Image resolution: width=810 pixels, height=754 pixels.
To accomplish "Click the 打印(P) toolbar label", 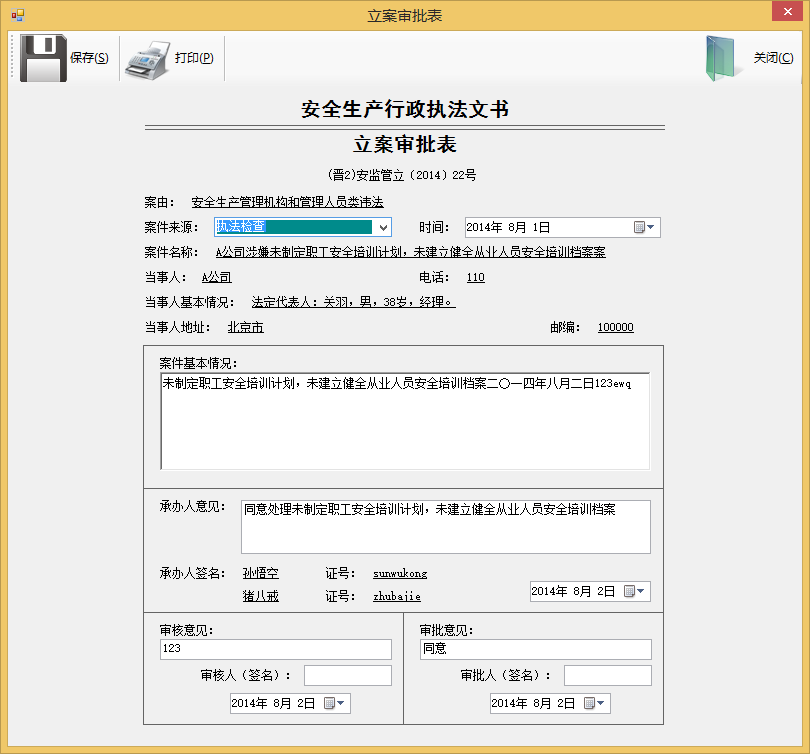I will (x=194, y=58).
